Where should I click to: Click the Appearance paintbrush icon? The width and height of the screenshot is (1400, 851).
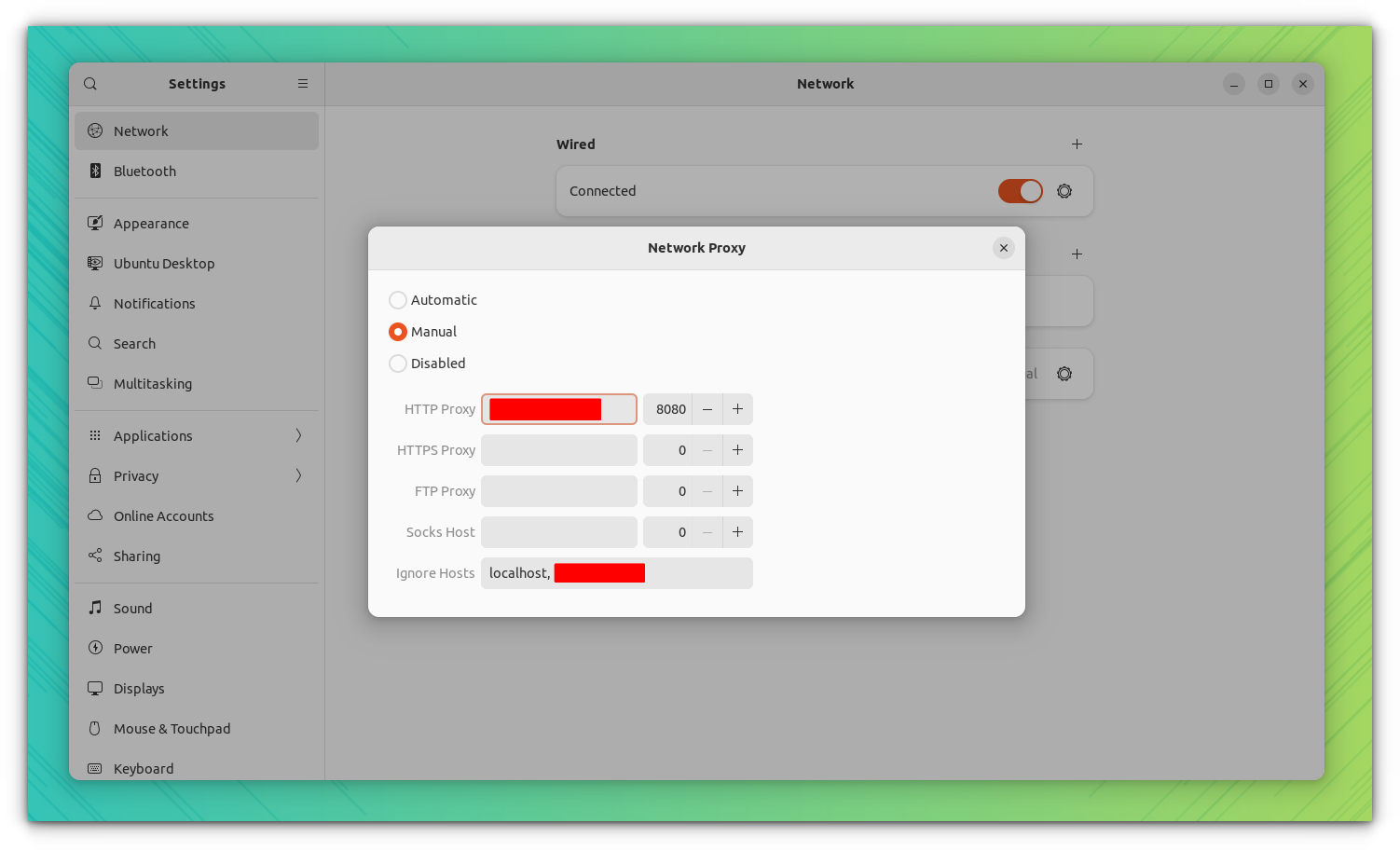pos(95,223)
